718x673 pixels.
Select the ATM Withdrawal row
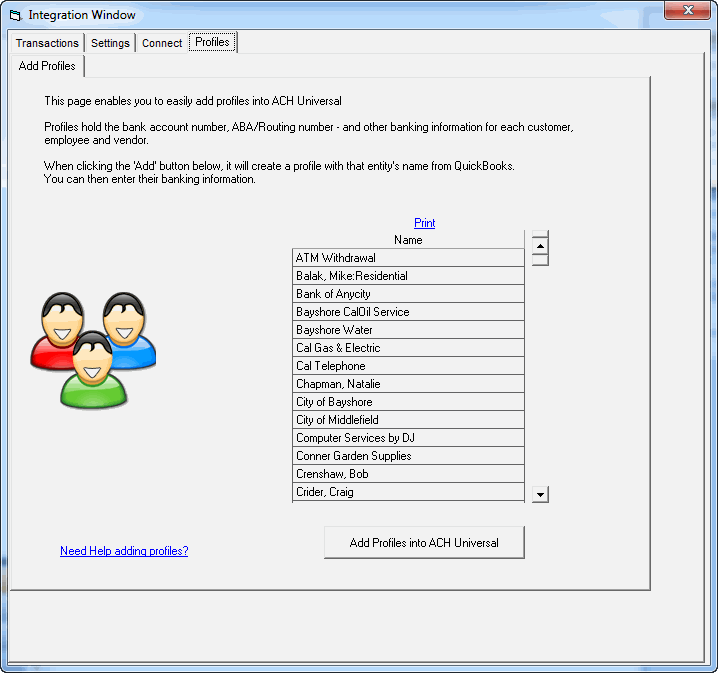click(408, 258)
